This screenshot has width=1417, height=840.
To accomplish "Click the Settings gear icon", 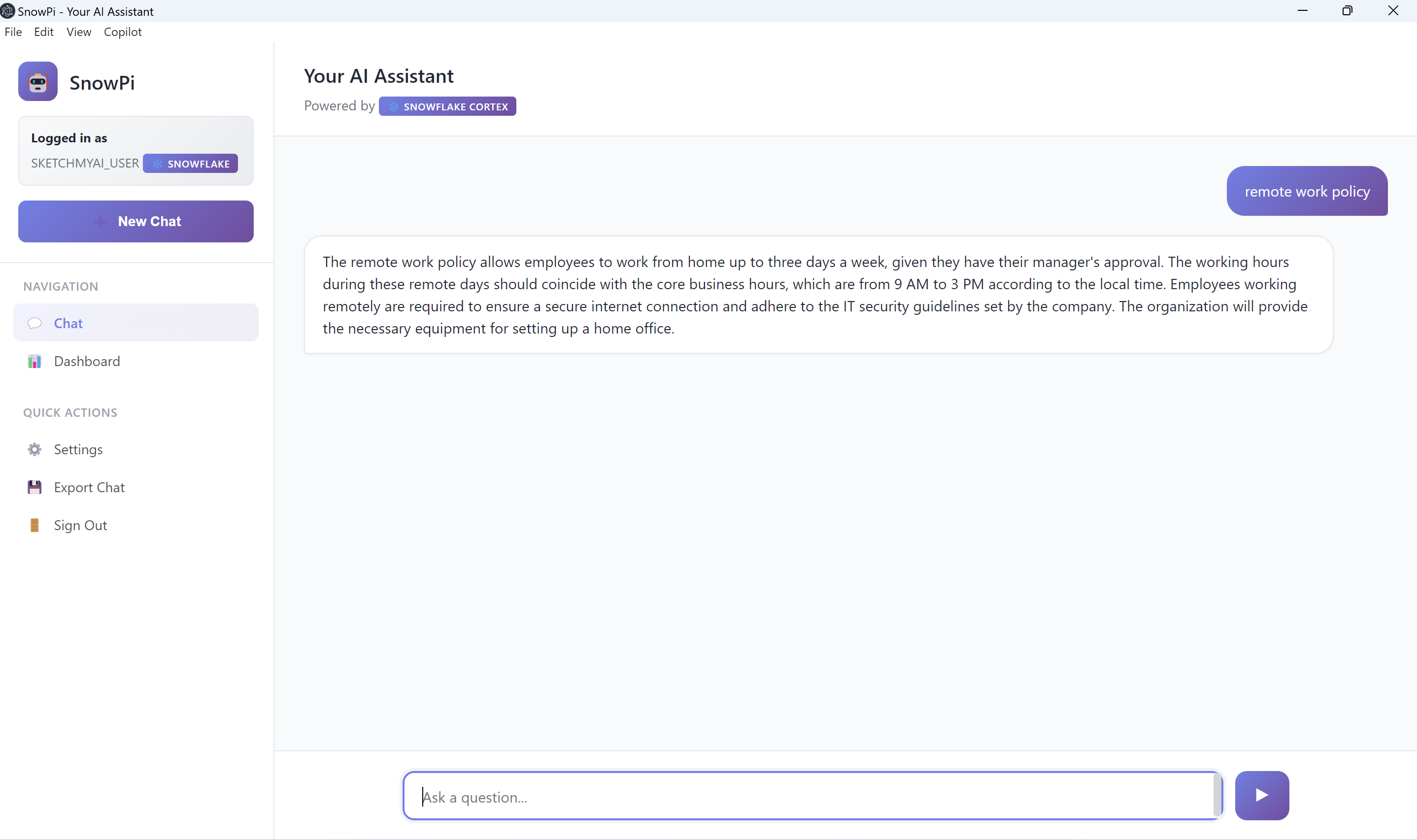I will click(x=34, y=449).
